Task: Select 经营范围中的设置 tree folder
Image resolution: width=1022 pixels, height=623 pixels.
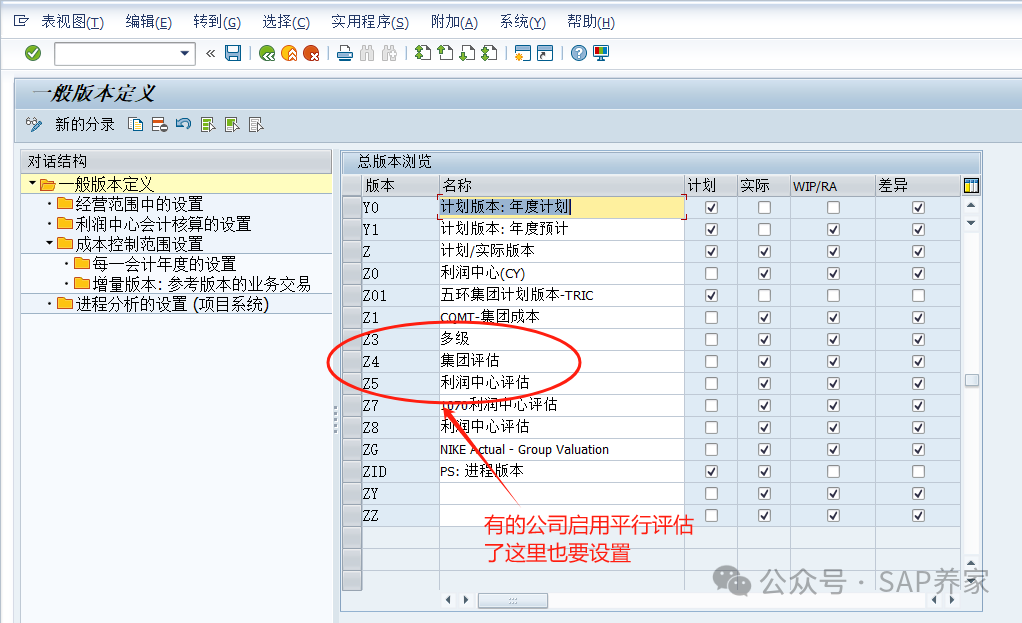Action: 139,204
